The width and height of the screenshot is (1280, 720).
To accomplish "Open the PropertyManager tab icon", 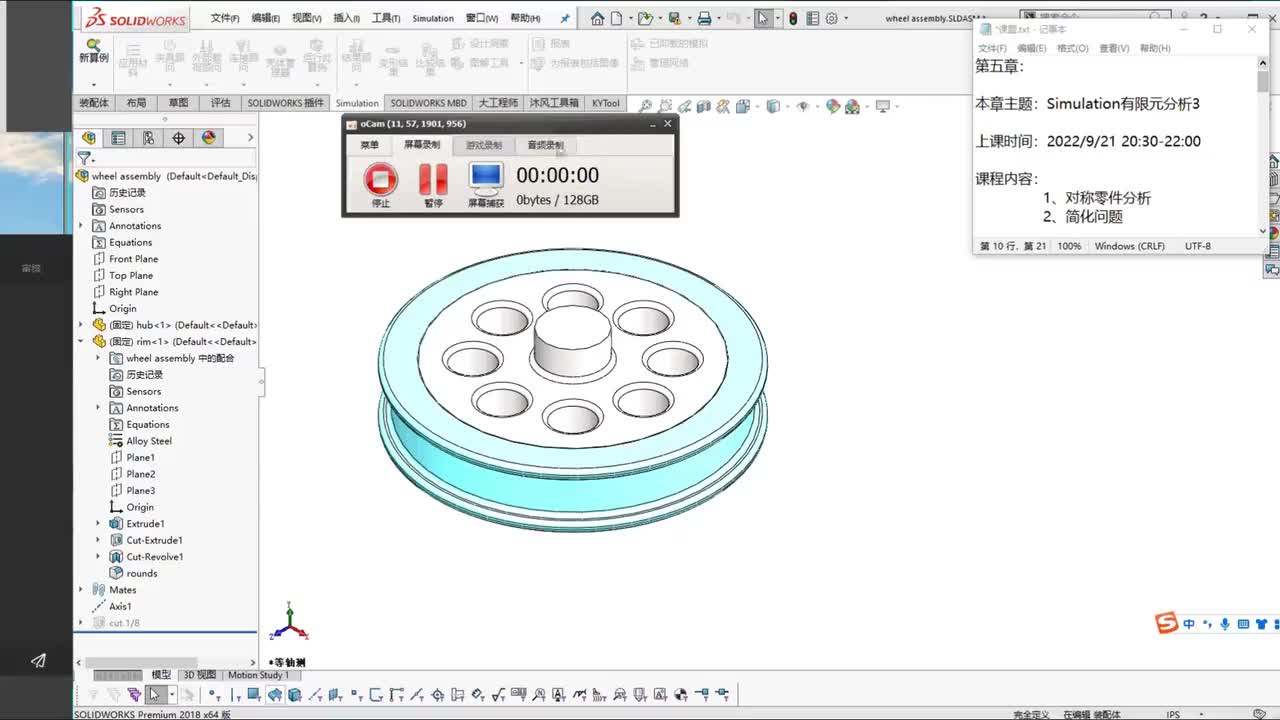I will 118,138.
